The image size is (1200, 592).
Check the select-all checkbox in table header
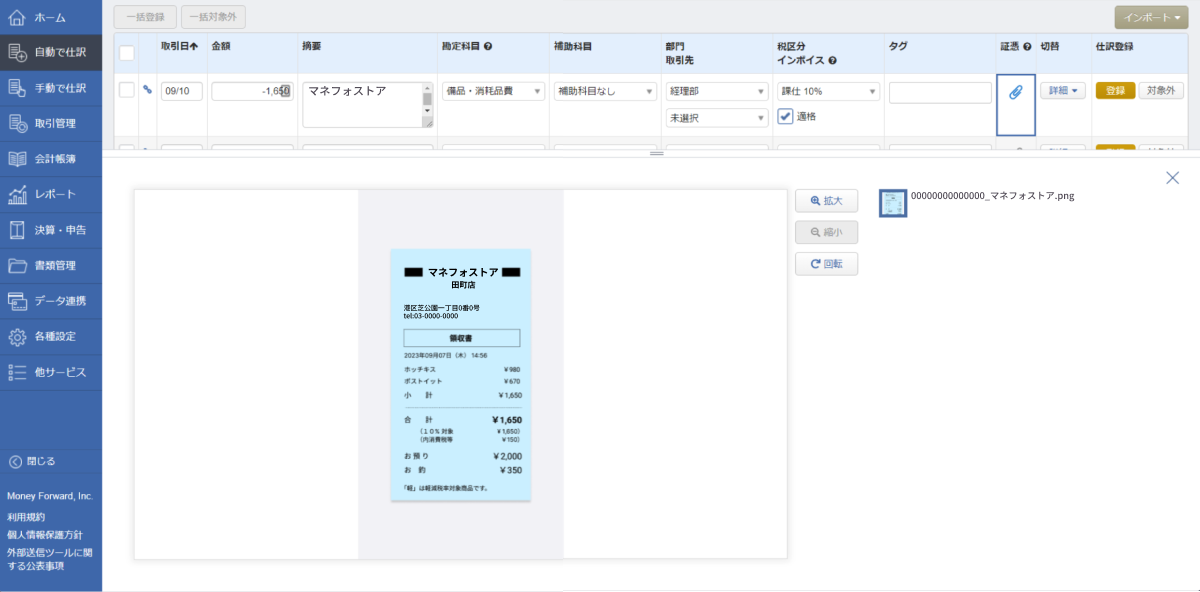click(127, 53)
